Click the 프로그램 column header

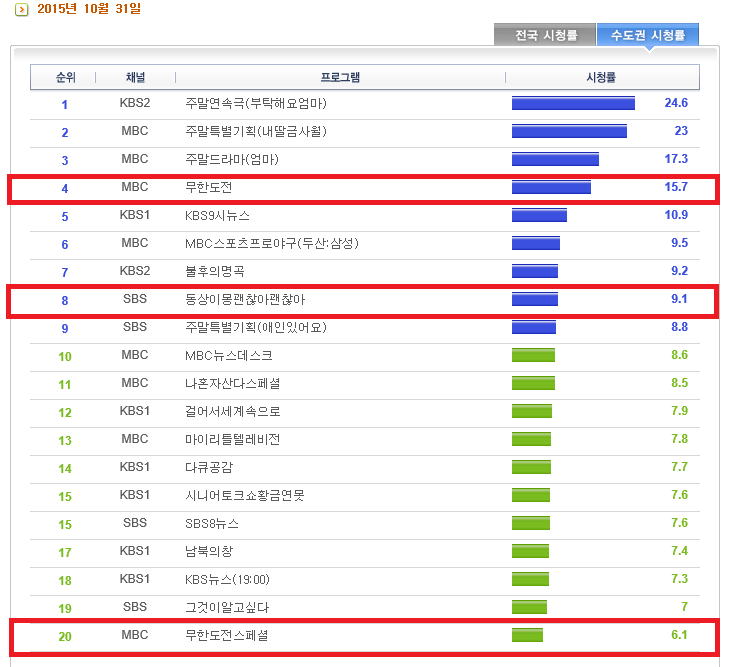340,77
